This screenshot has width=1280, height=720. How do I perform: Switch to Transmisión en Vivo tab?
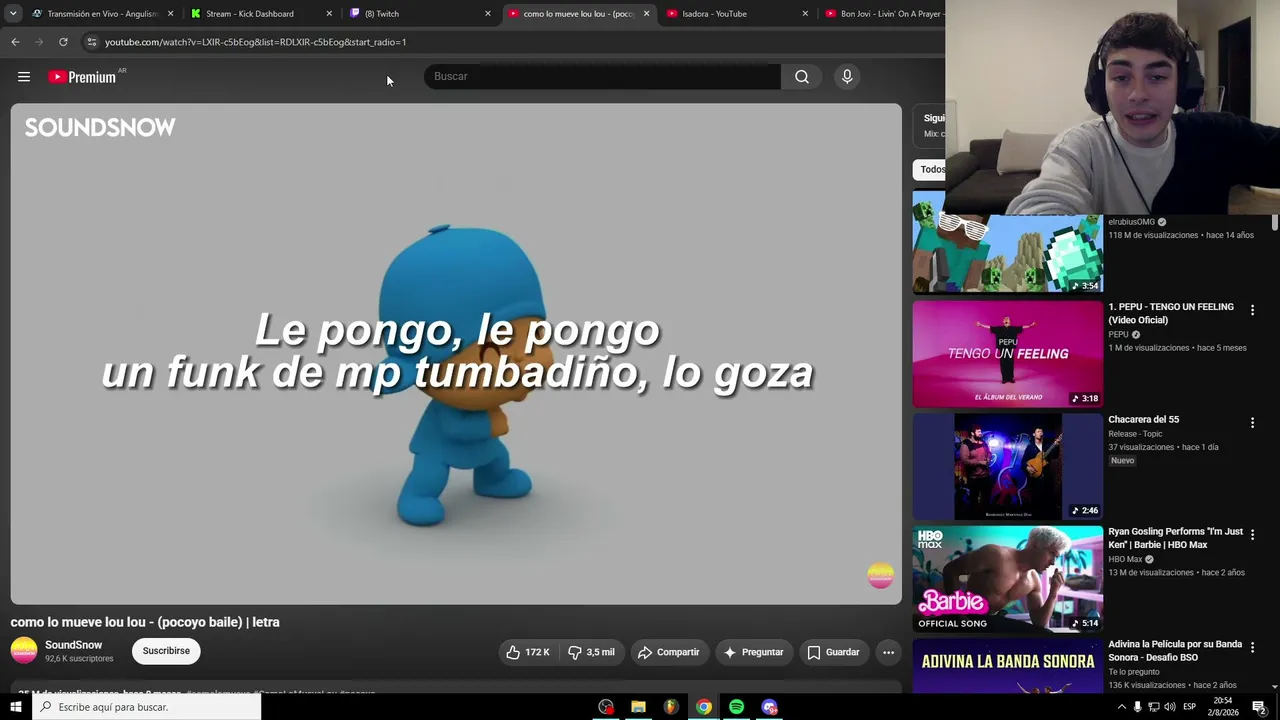coord(103,14)
